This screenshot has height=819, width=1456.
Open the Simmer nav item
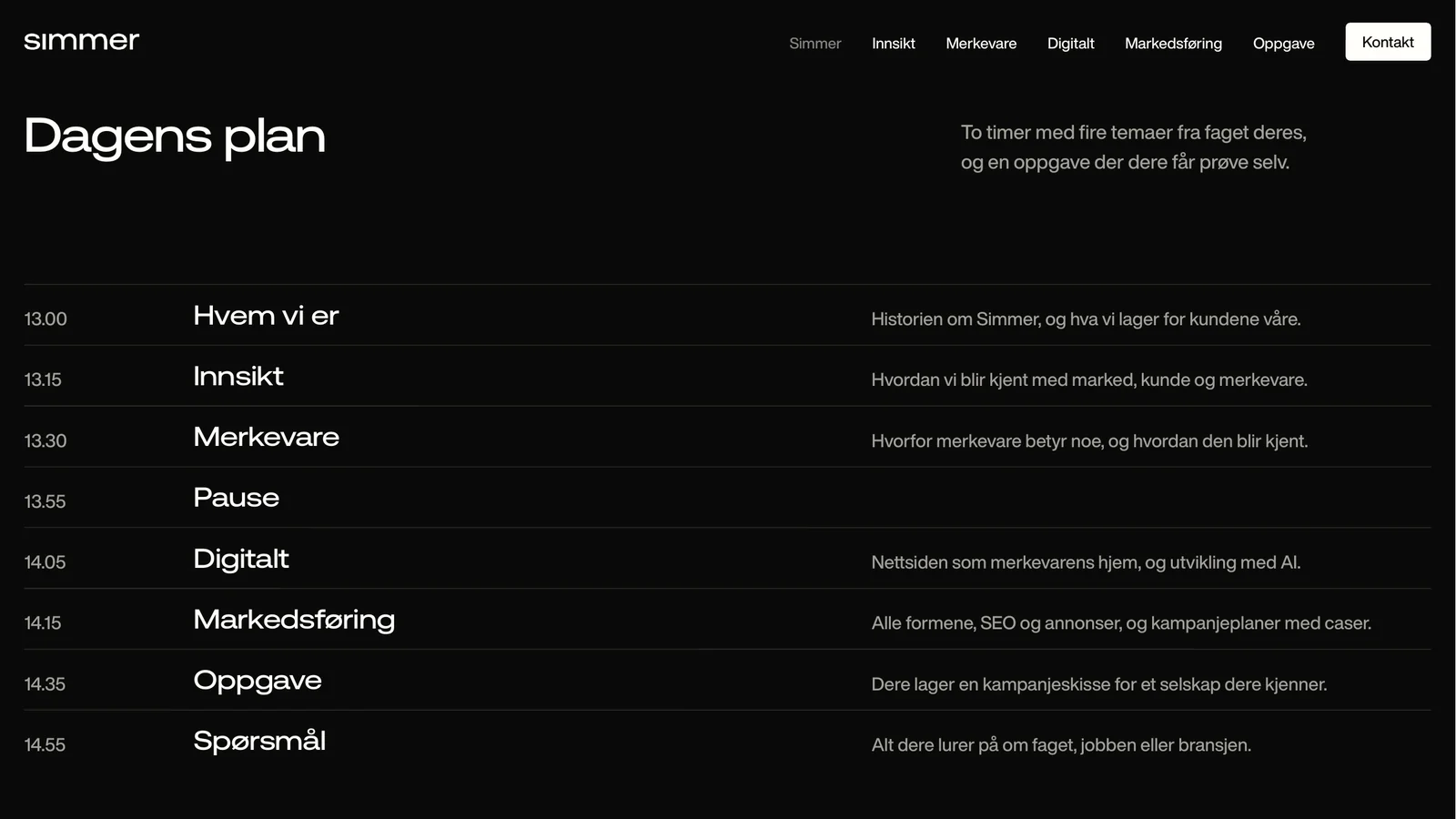pos(814,43)
